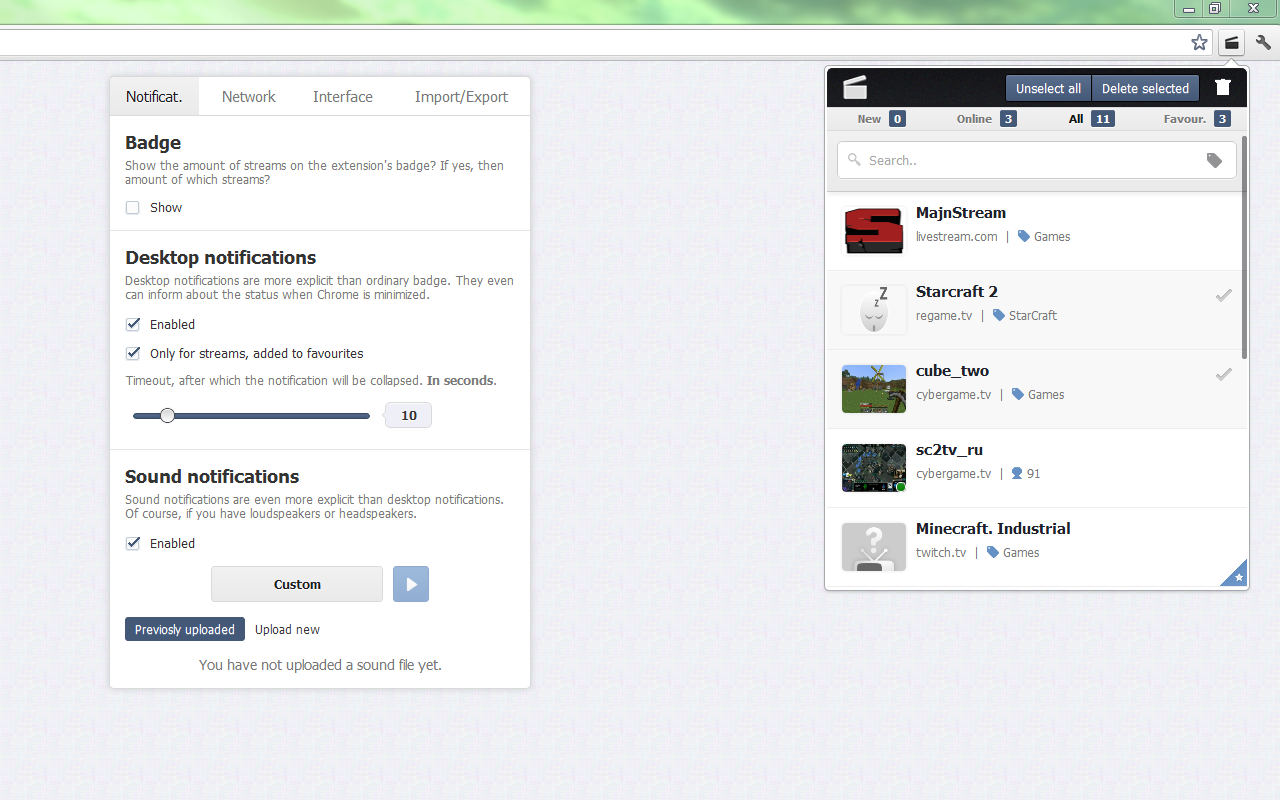The image size is (1280, 800).
Task: Click the regame.tv text under Starcraft 2
Action: click(944, 316)
